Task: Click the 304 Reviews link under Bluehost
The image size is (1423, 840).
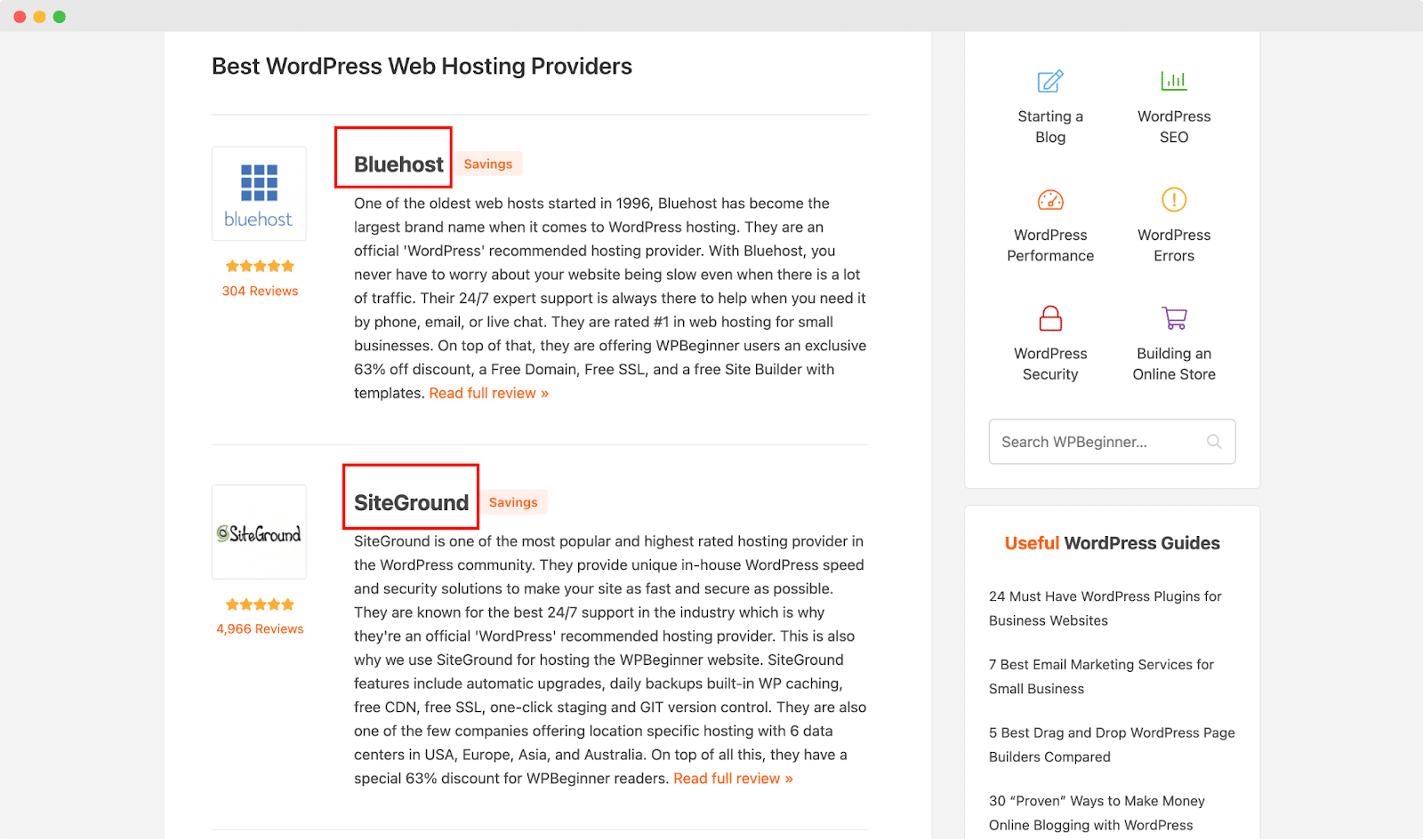Action: (x=259, y=291)
